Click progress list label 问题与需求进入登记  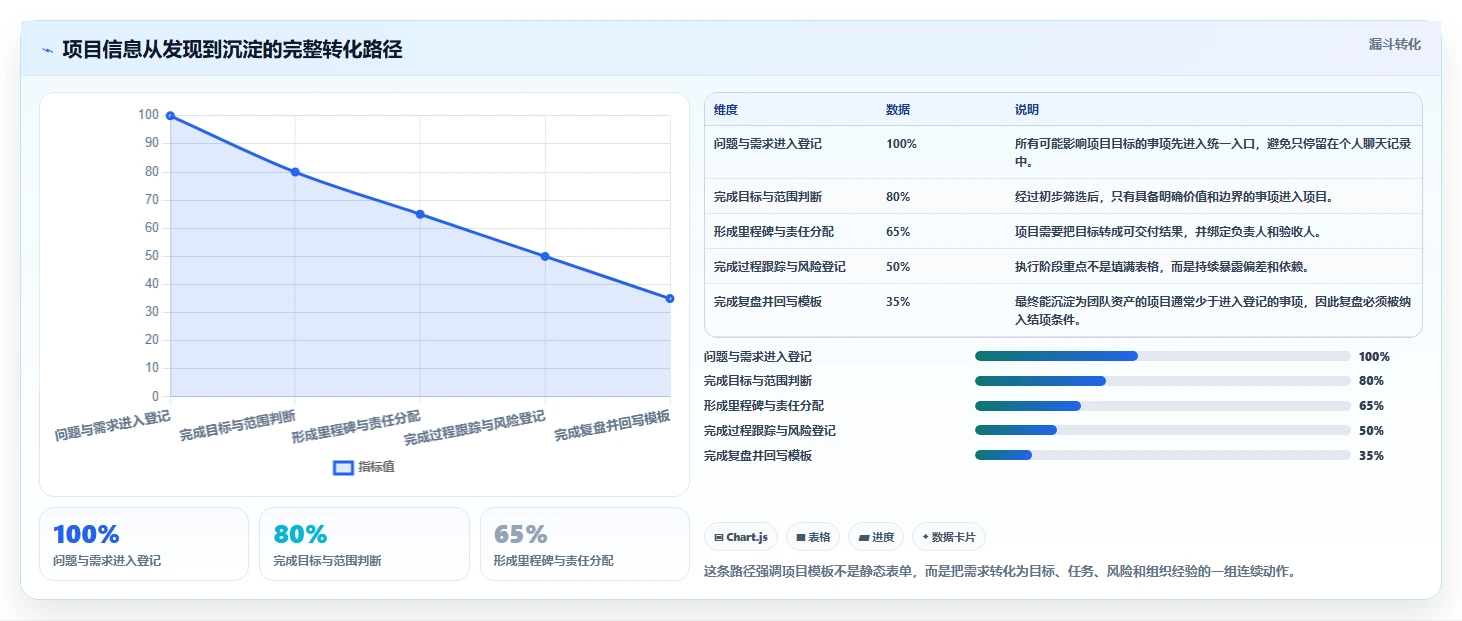[758, 356]
